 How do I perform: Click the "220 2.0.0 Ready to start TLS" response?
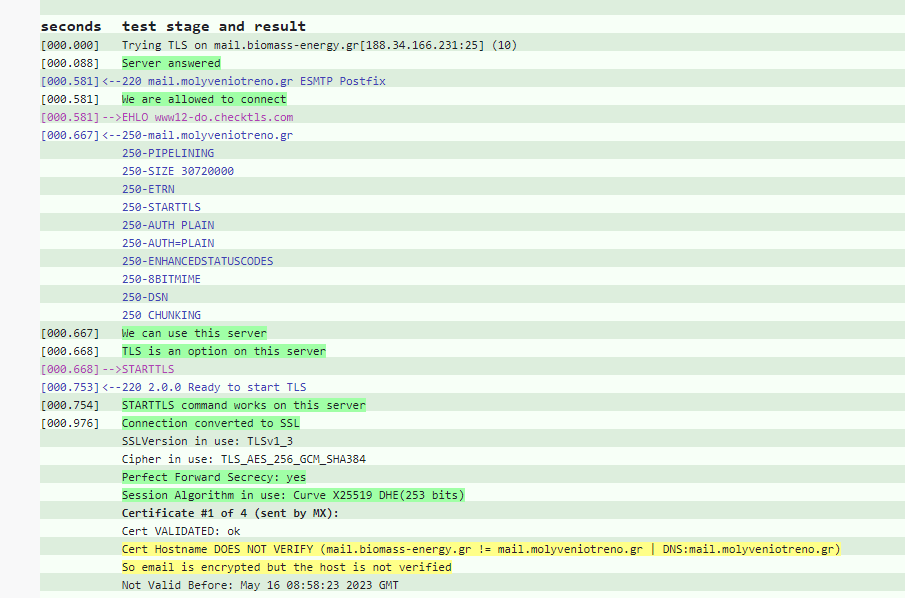[x=214, y=387]
